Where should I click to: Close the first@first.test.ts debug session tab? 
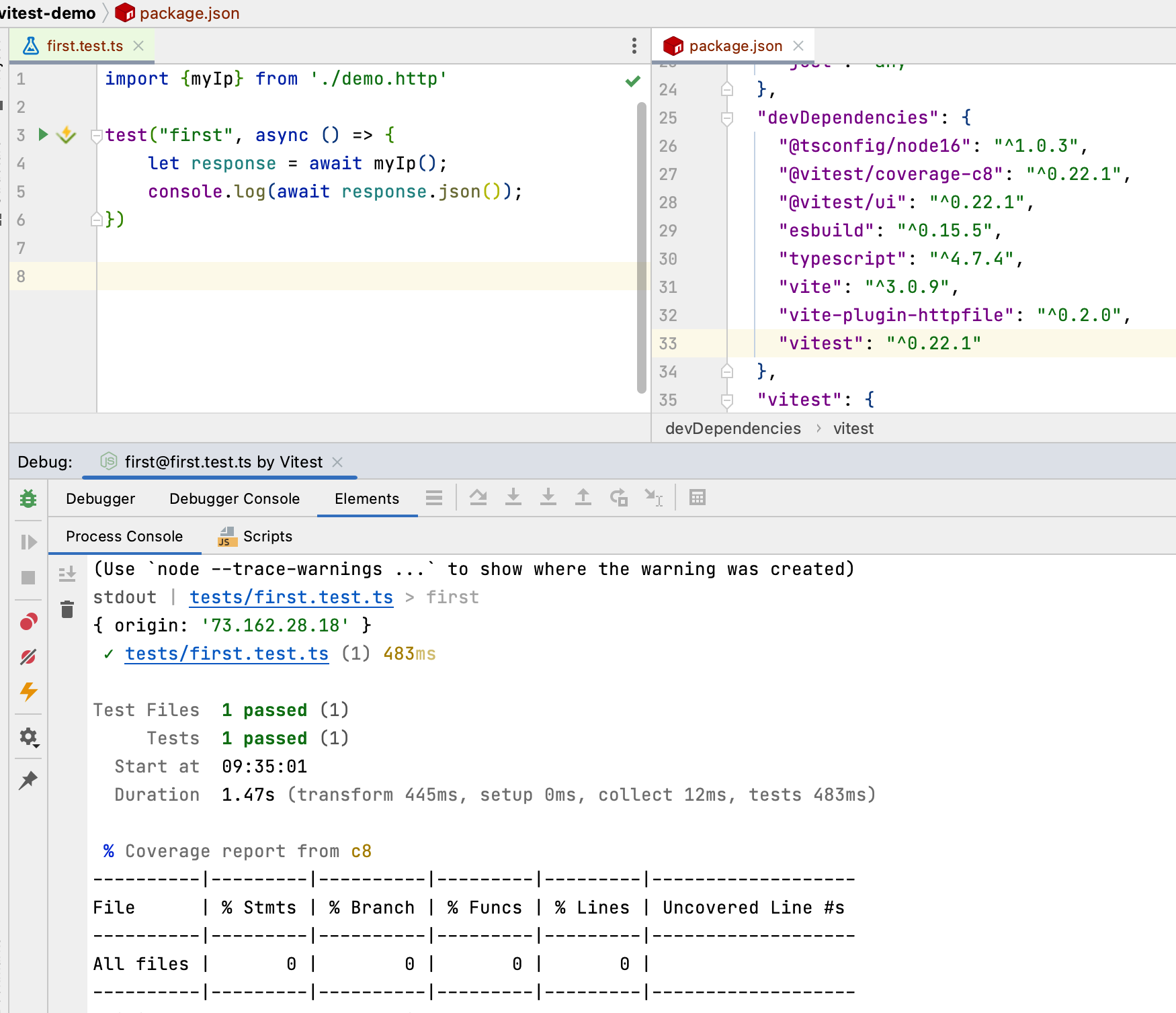[x=337, y=462]
